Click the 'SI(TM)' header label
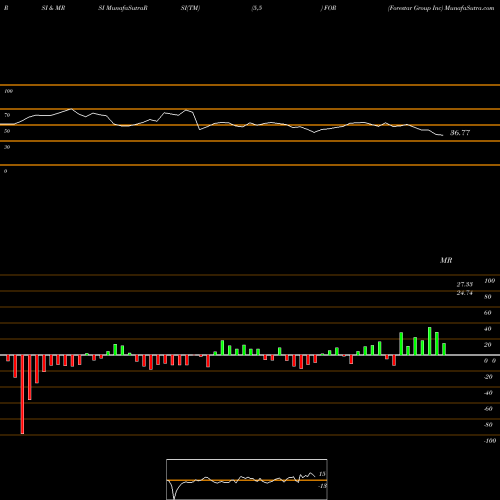This screenshot has width=500, height=500. point(190,8)
